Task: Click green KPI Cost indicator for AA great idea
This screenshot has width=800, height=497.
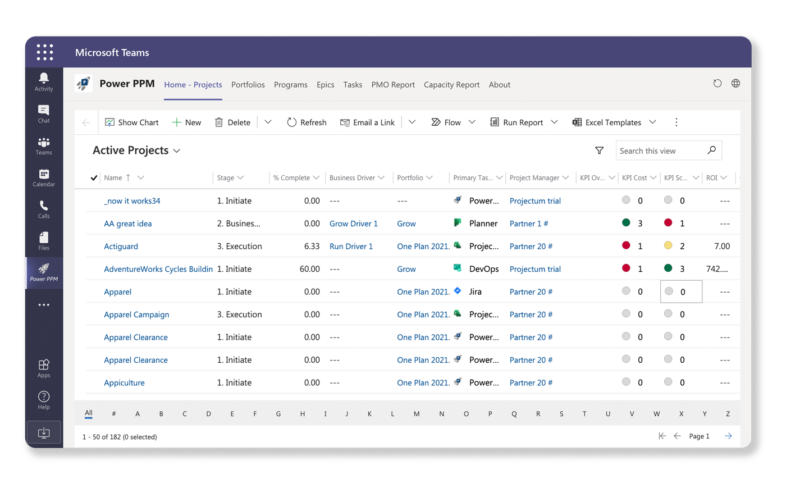Action: point(626,222)
